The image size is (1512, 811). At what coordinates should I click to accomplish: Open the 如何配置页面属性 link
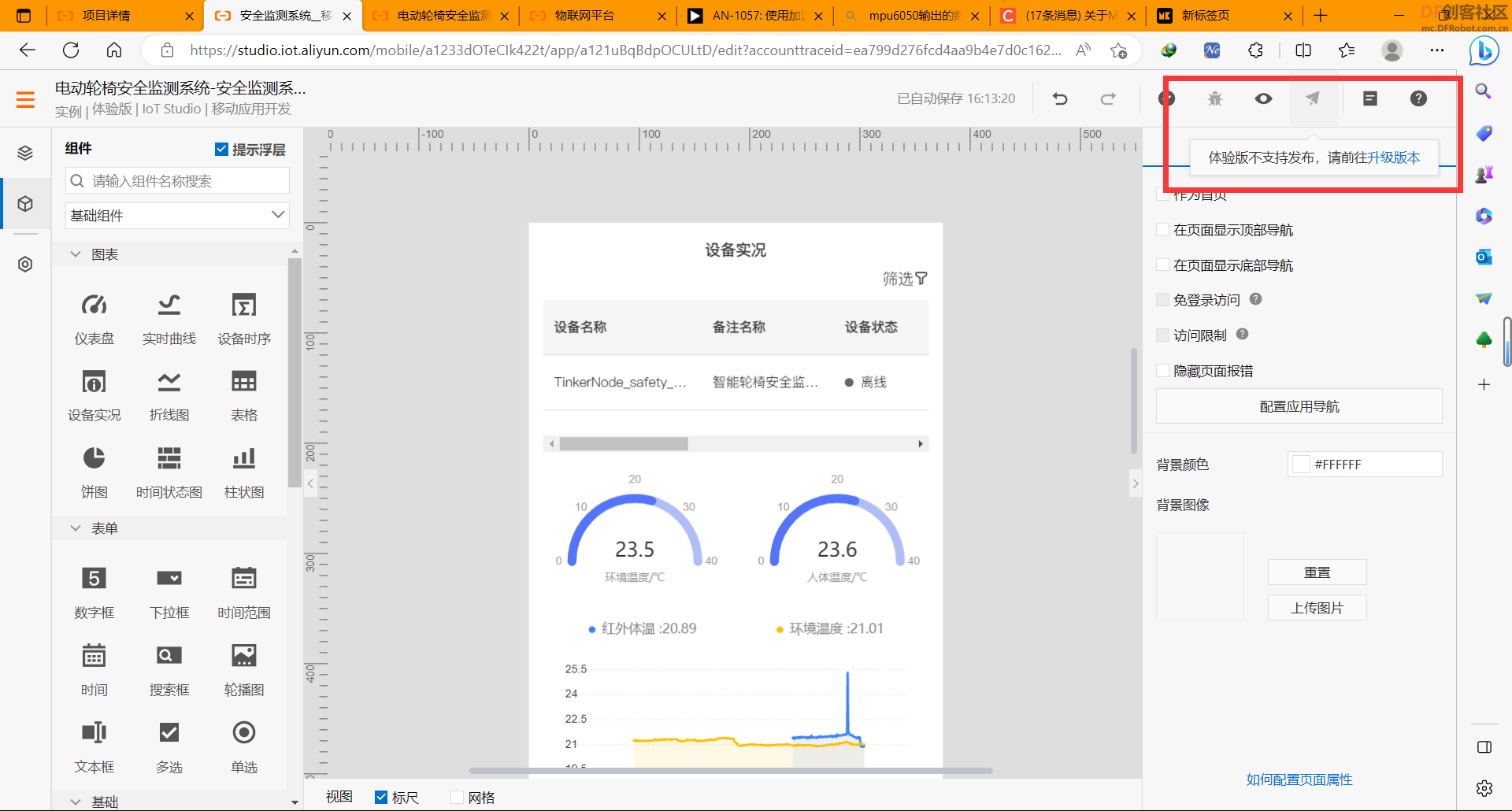tap(1299, 780)
